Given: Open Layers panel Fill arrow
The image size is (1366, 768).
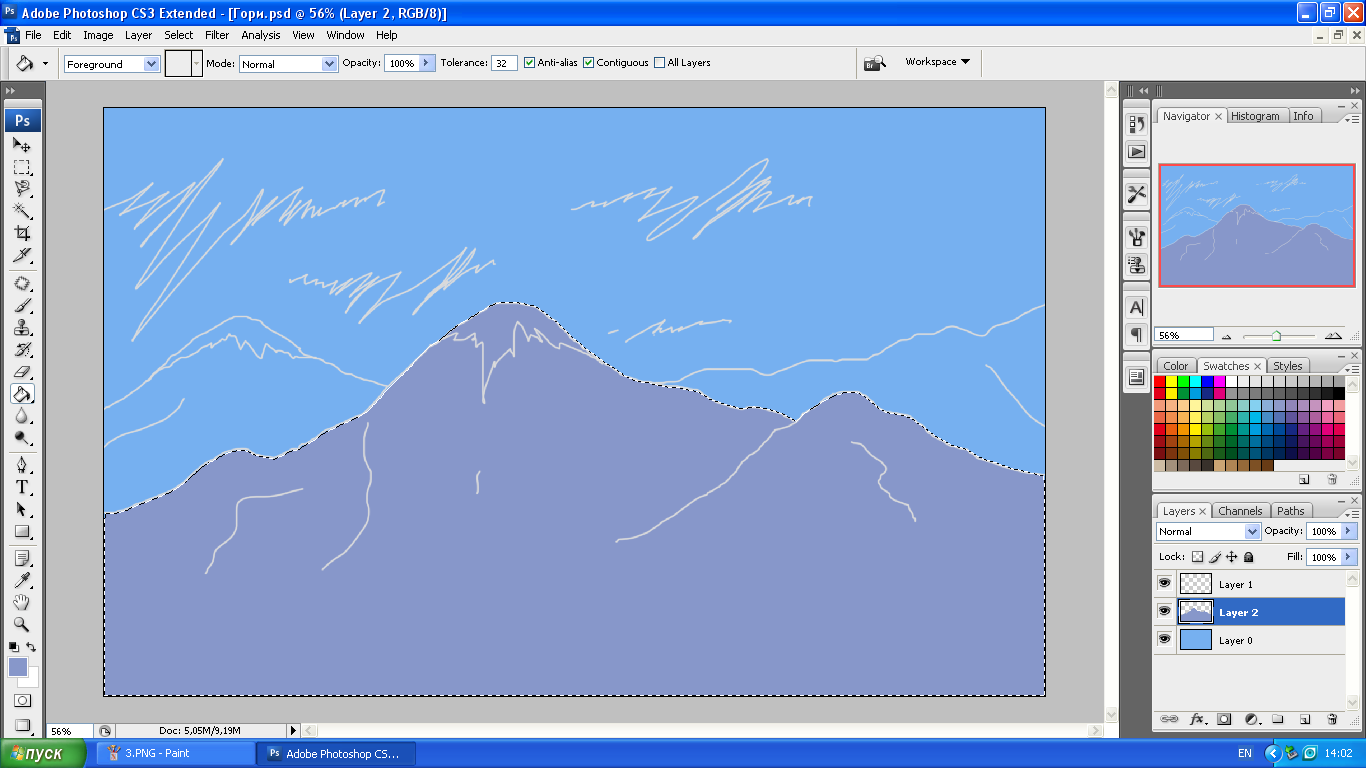Looking at the screenshot, I should pyautogui.click(x=1349, y=557).
